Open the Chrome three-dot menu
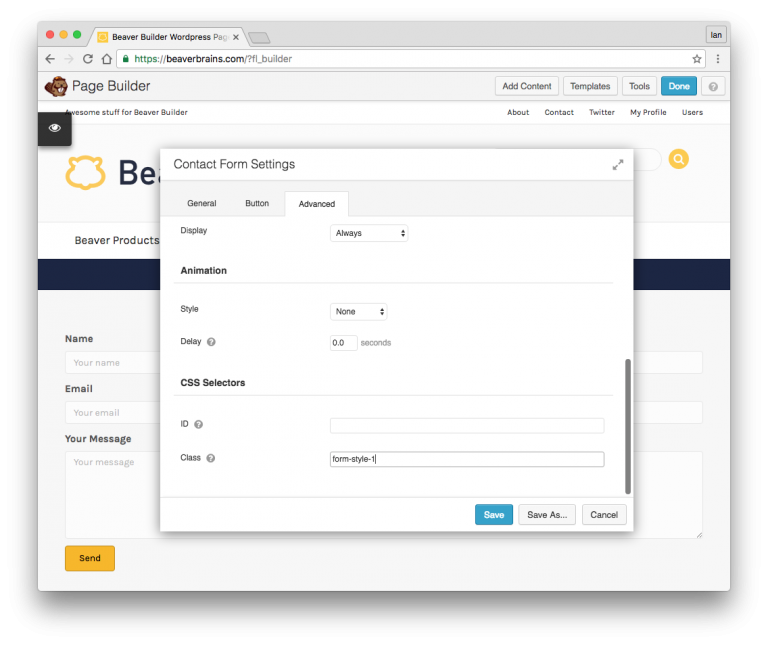 click(x=718, y=59)
